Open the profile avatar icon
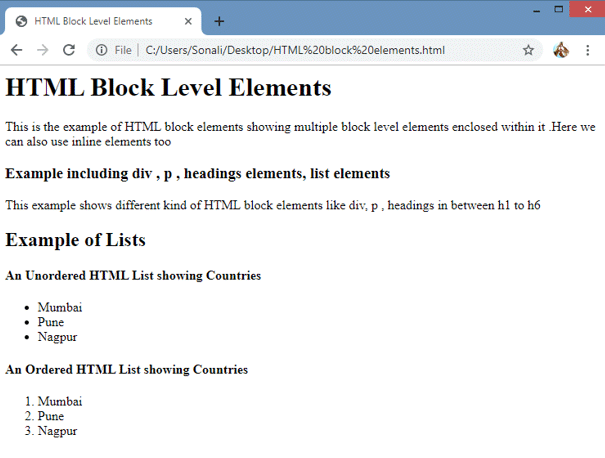 coord(561,50)
